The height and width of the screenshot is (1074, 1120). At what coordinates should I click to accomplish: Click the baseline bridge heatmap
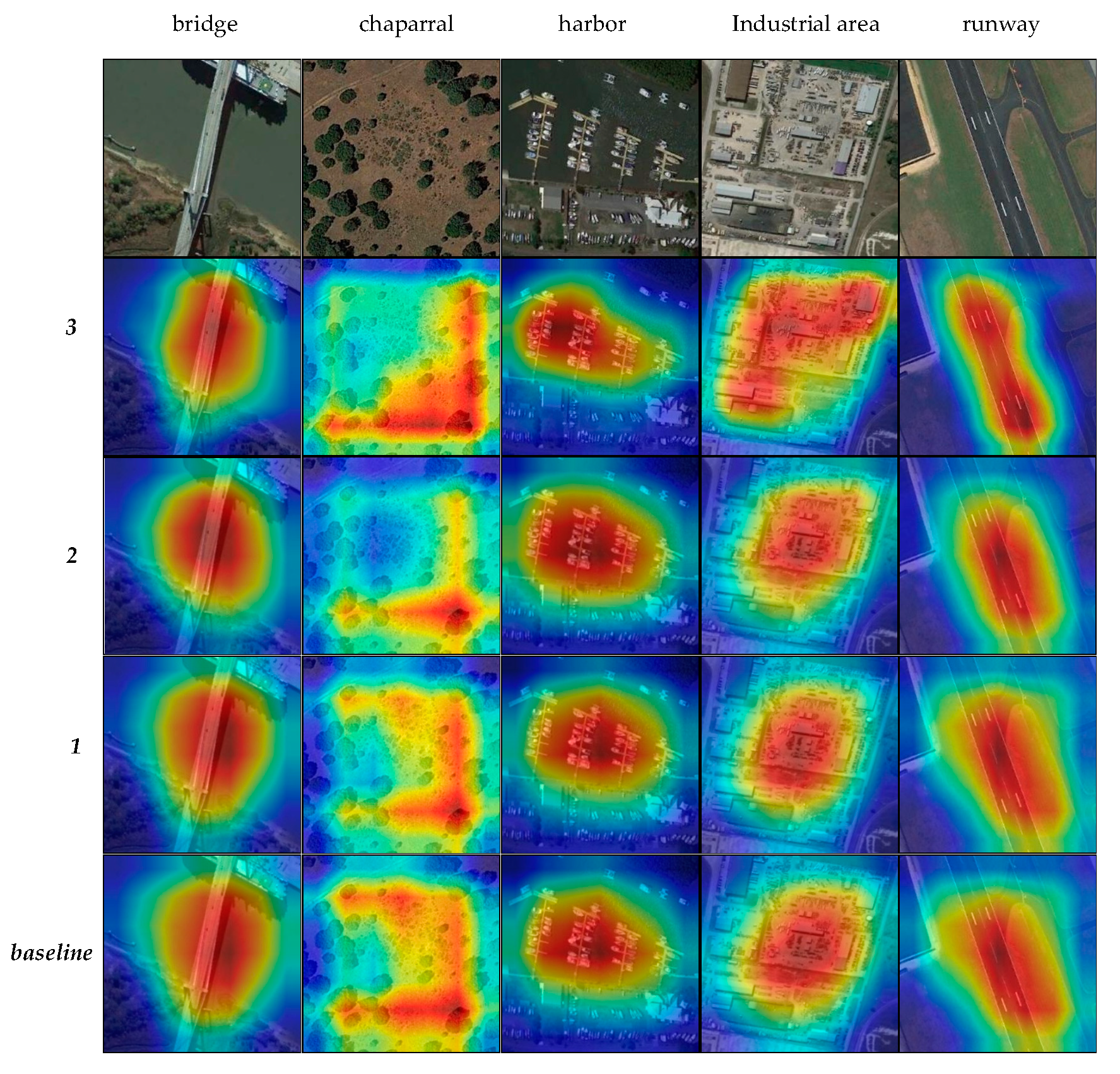pyautogui.click(x=202, y=953)
